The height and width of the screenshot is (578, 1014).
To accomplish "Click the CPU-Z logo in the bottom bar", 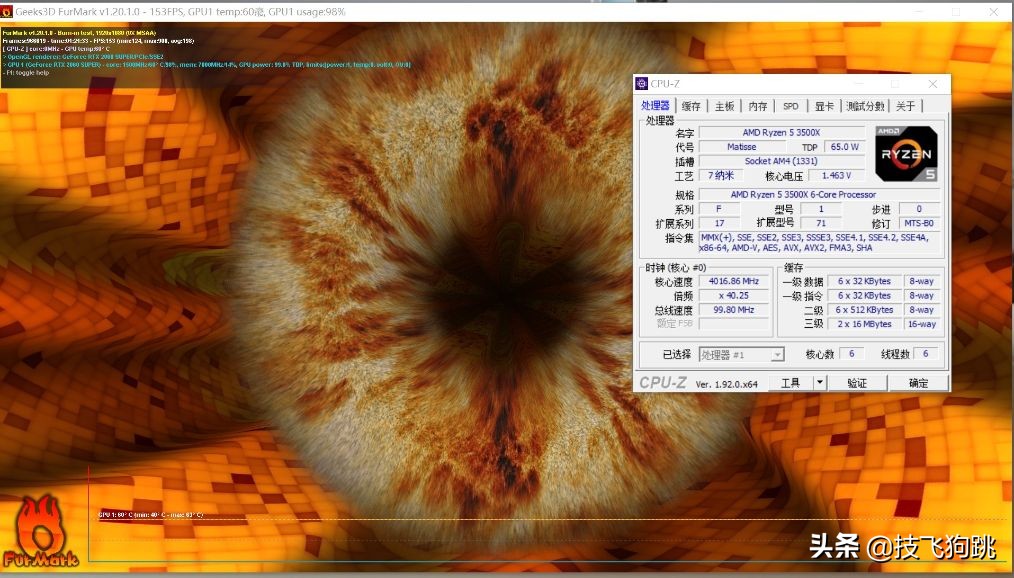I will click(x=663, y=382).
